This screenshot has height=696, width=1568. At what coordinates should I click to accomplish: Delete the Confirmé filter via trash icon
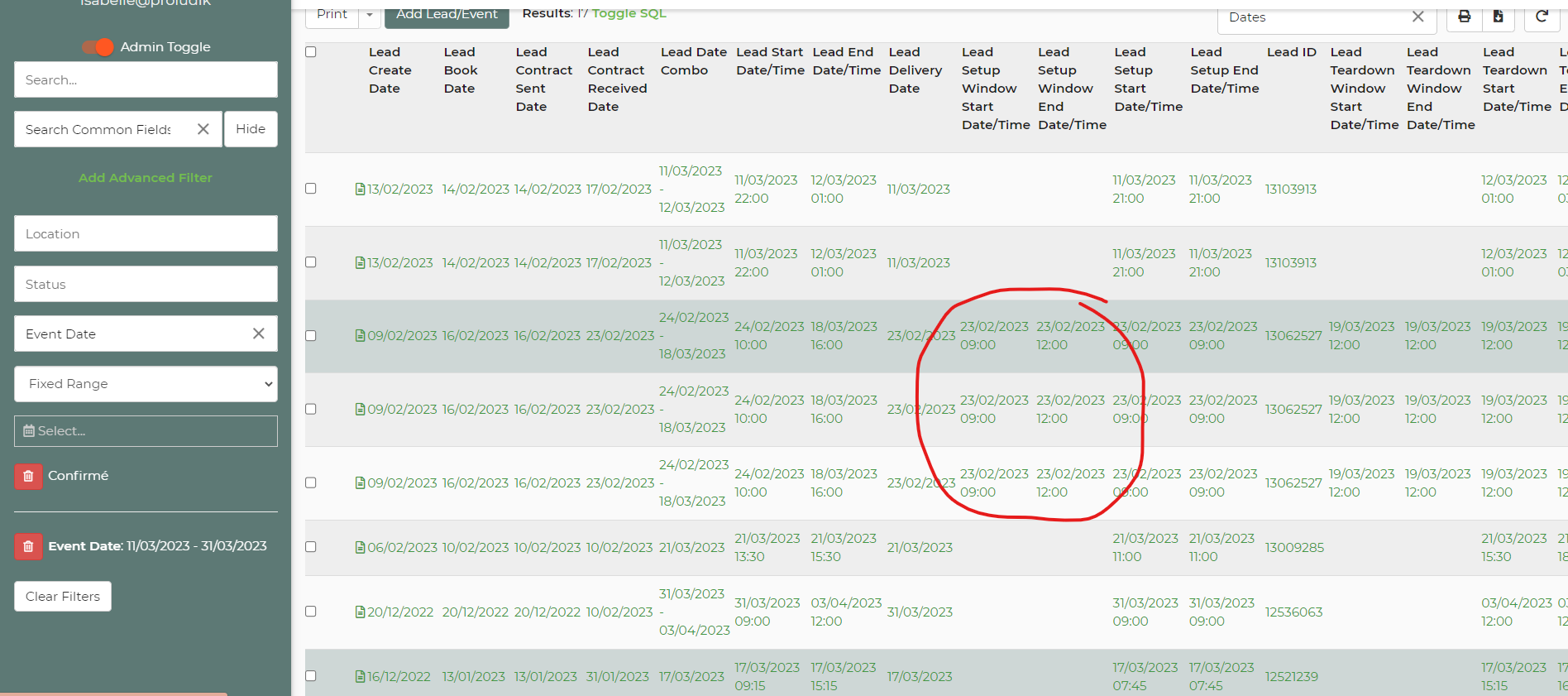(x=28, y=476)
